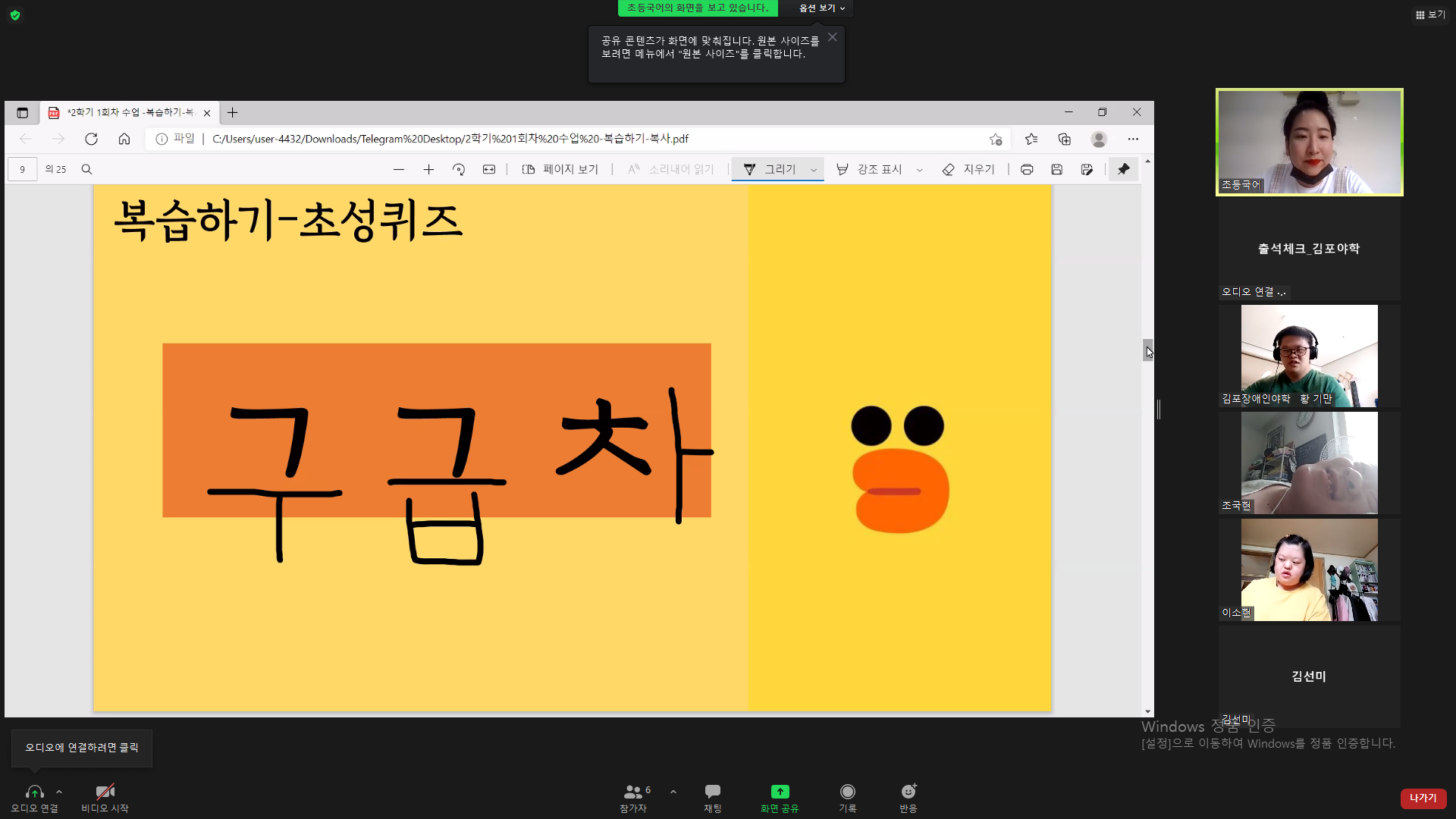Open the 참가자 participants panel
The width and height of the screenshot is (1456, 819).
point(633,799)
